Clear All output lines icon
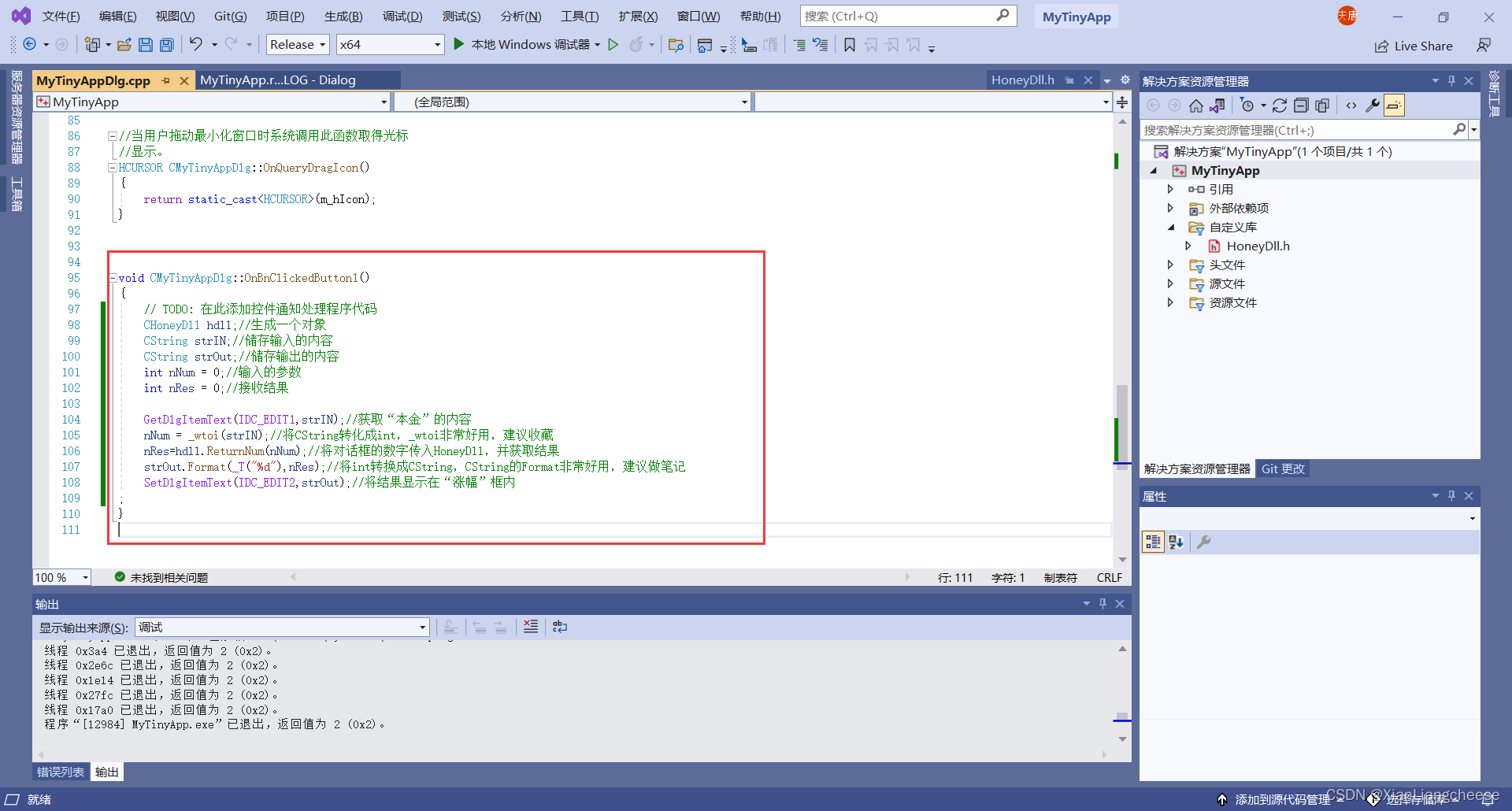Image resolution: width=1512 pixels, height=811 pixels. 531,627
